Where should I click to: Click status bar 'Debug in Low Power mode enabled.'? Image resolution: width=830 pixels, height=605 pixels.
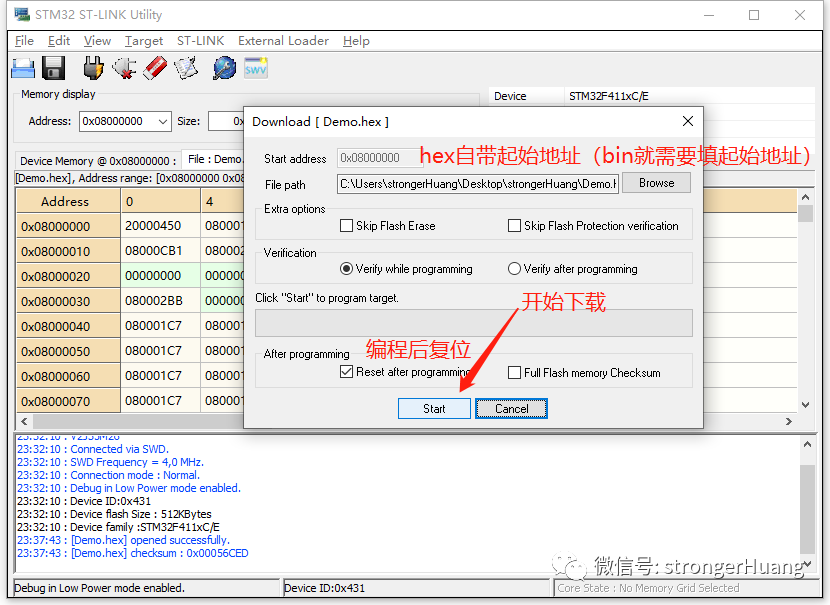tap(100, 588)
